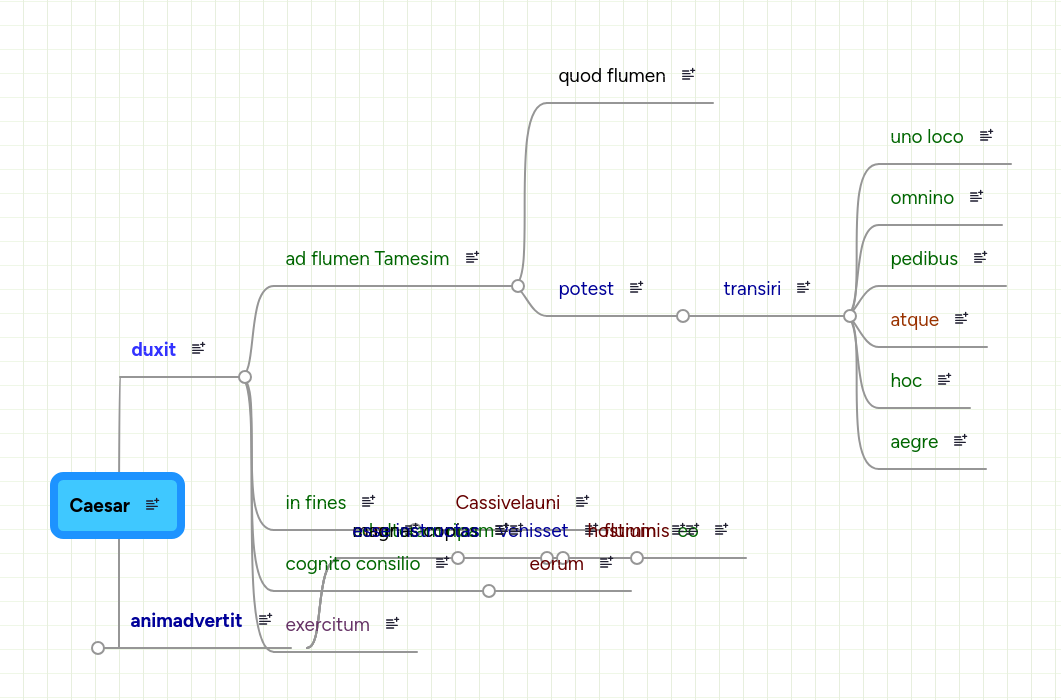1061x700 pixels.
Task: Click the "Cassivelauni" node label
Action: pos(507,502)
